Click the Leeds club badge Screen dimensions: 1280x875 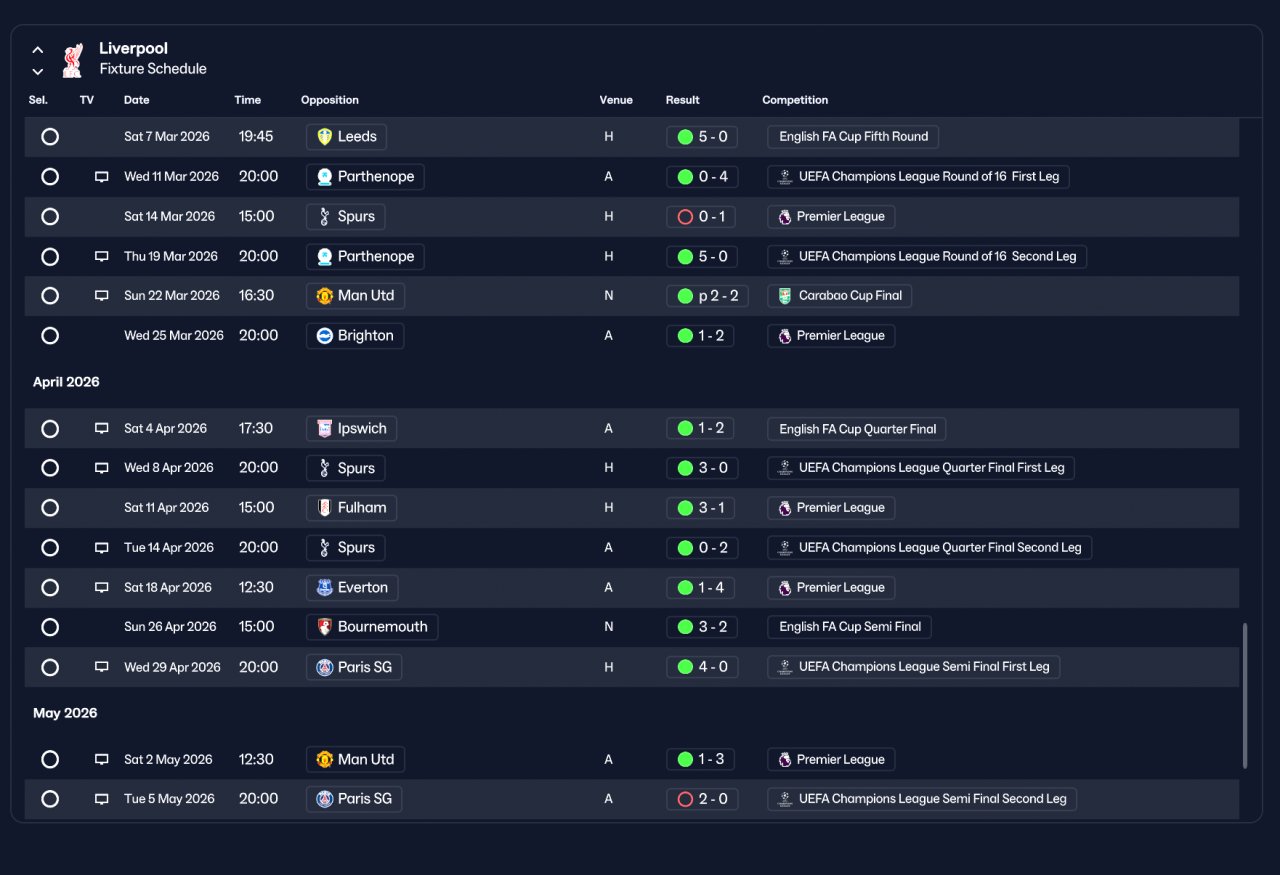point(324,137)
